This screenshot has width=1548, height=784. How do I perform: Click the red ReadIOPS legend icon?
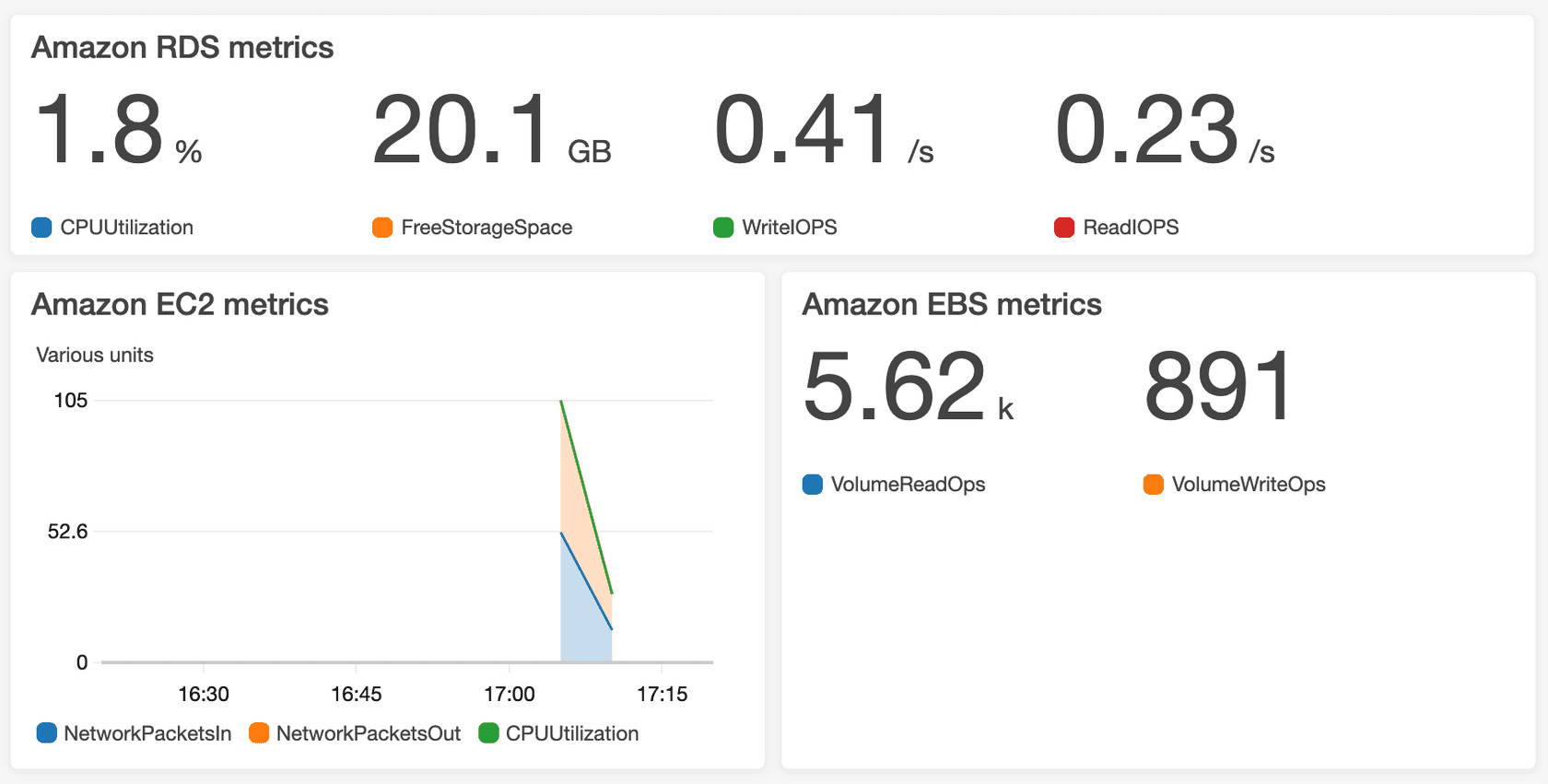1063,227
